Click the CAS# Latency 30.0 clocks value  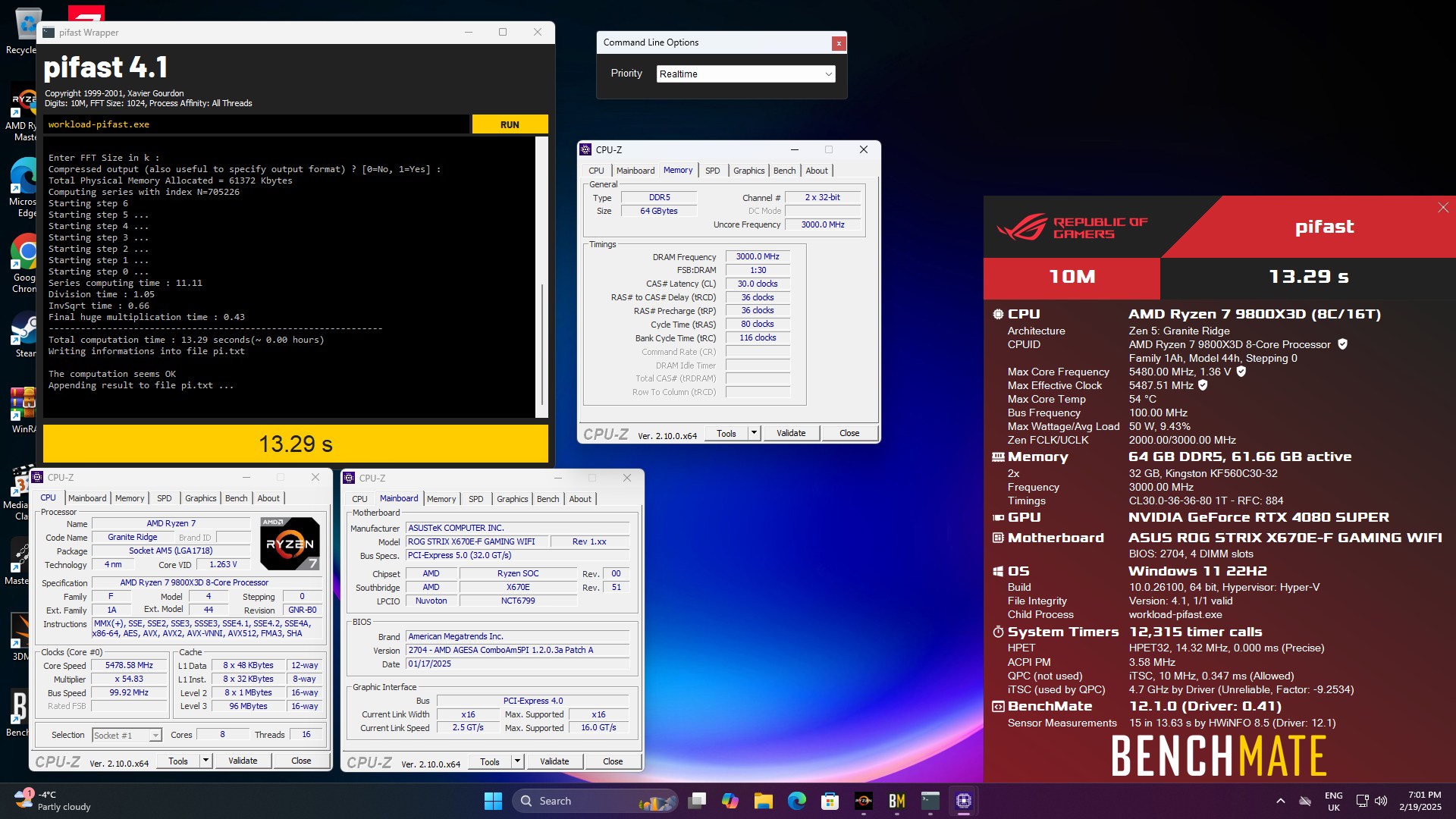pos(758,284)
